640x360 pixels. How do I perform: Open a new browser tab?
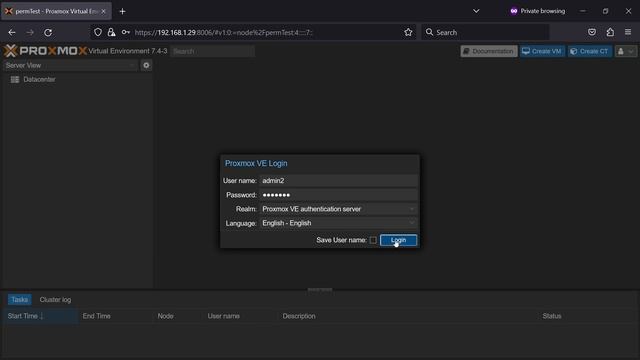click(x=122, y=11)
